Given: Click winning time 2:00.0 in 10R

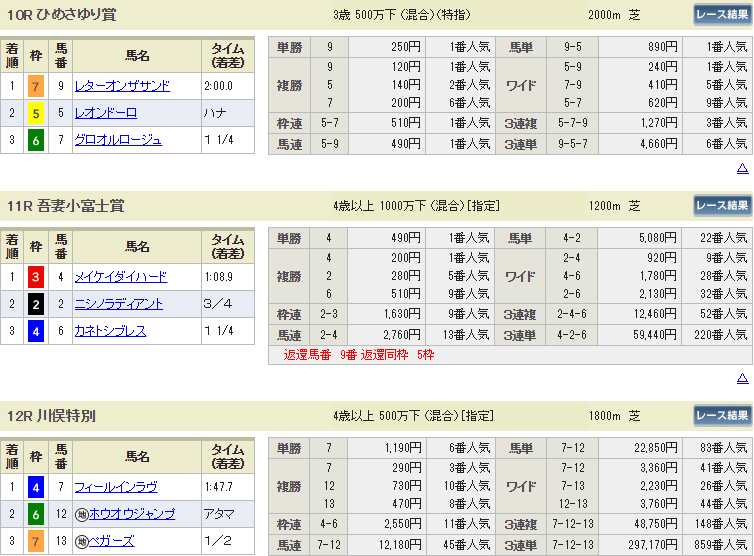Looking at the screenshot, I should pos(218,86).
